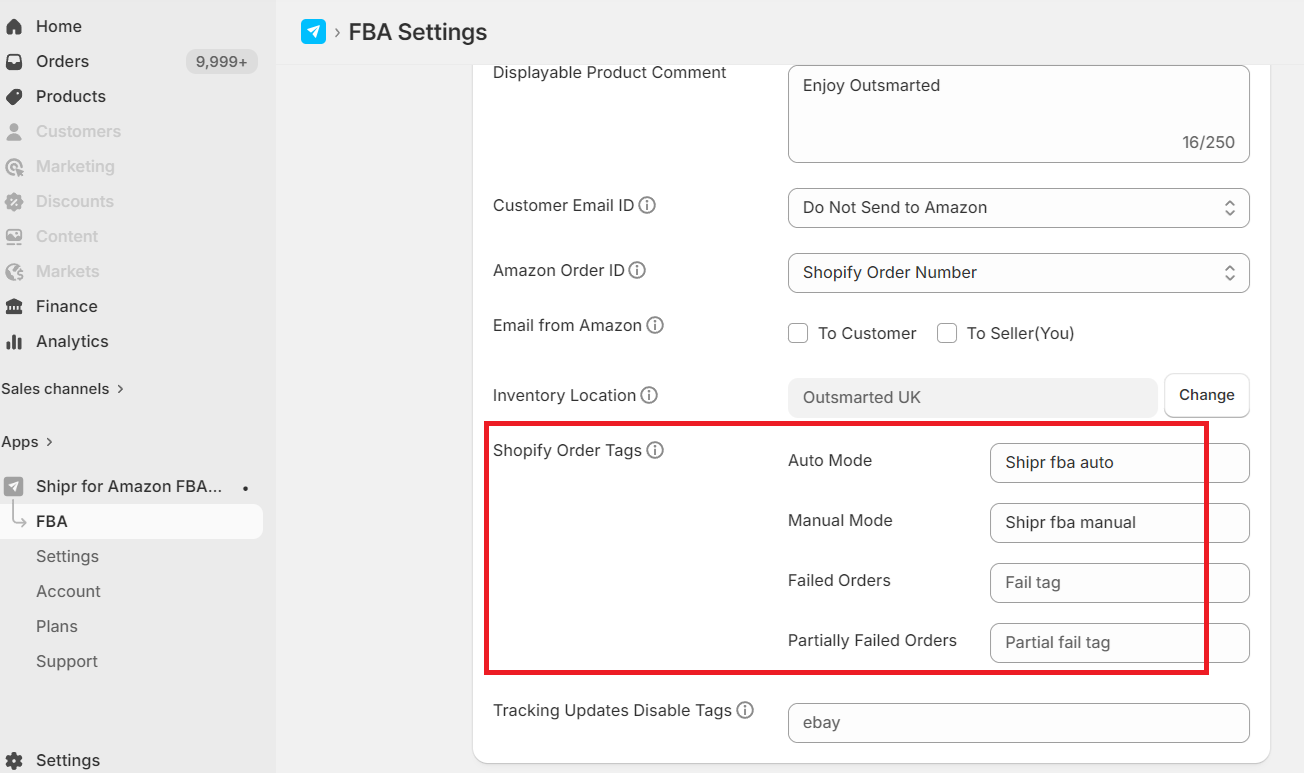The image size is (1304, 773).
Task: Click the Analytics bar chart icon
Action: click(x=14, y=342)
